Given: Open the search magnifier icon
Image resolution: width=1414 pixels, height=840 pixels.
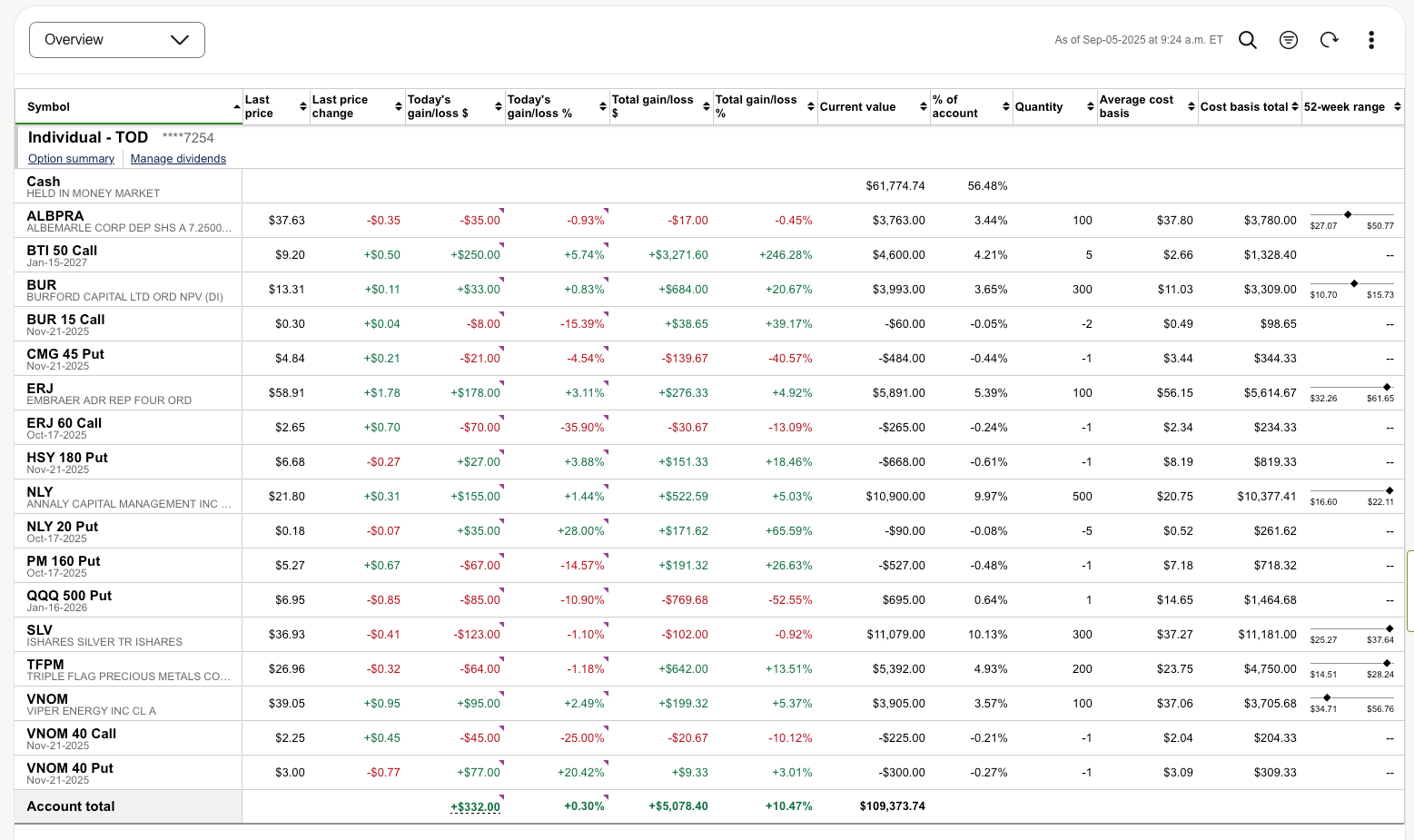Looking at the screenshot, I should 1248,40.
